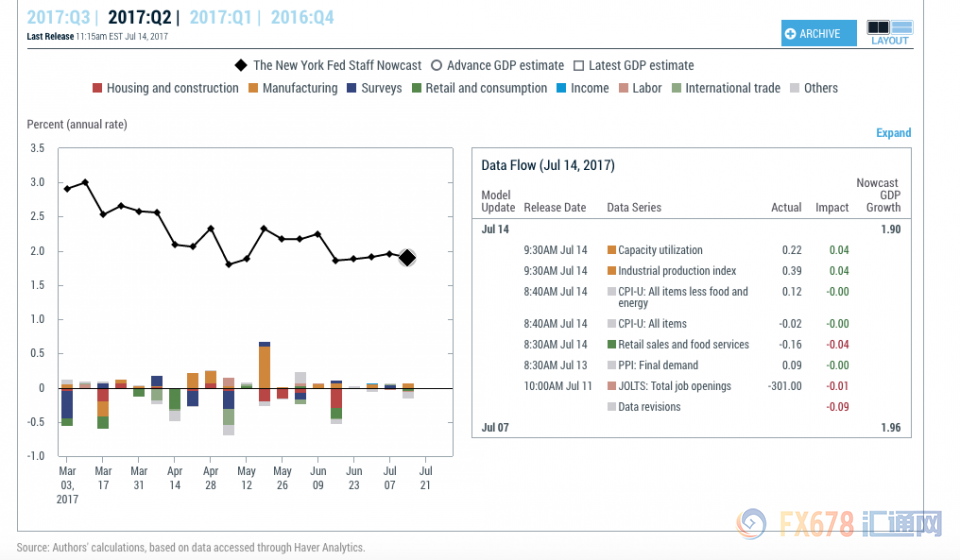960x560 pixels.
Task: Click the Labor pink legend swatch
Action: [x=623, y=88]
